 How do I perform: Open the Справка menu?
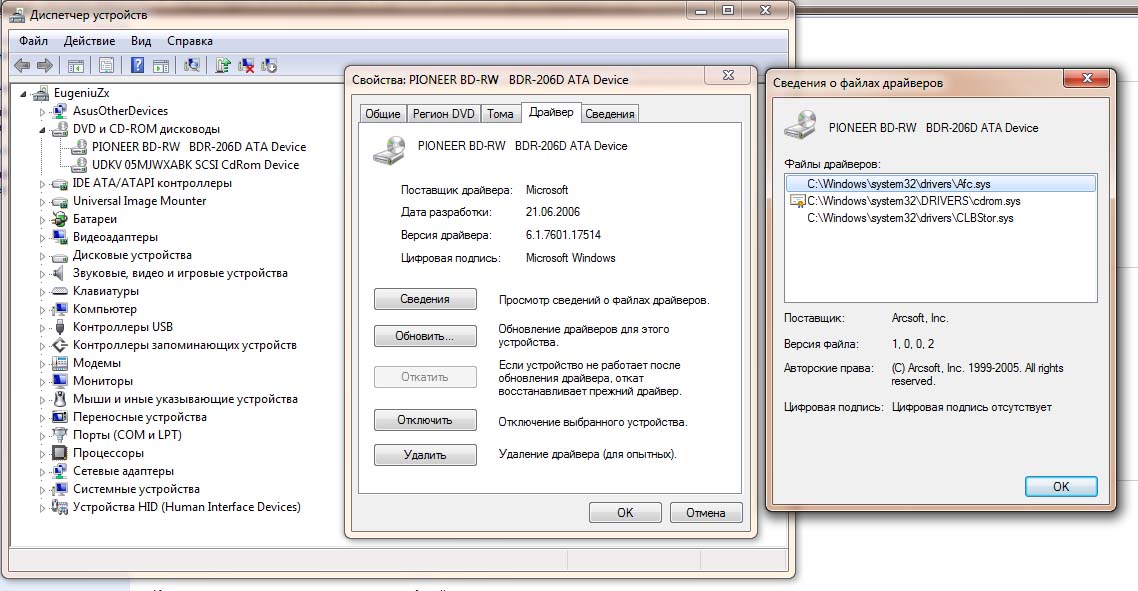(189, 41)
